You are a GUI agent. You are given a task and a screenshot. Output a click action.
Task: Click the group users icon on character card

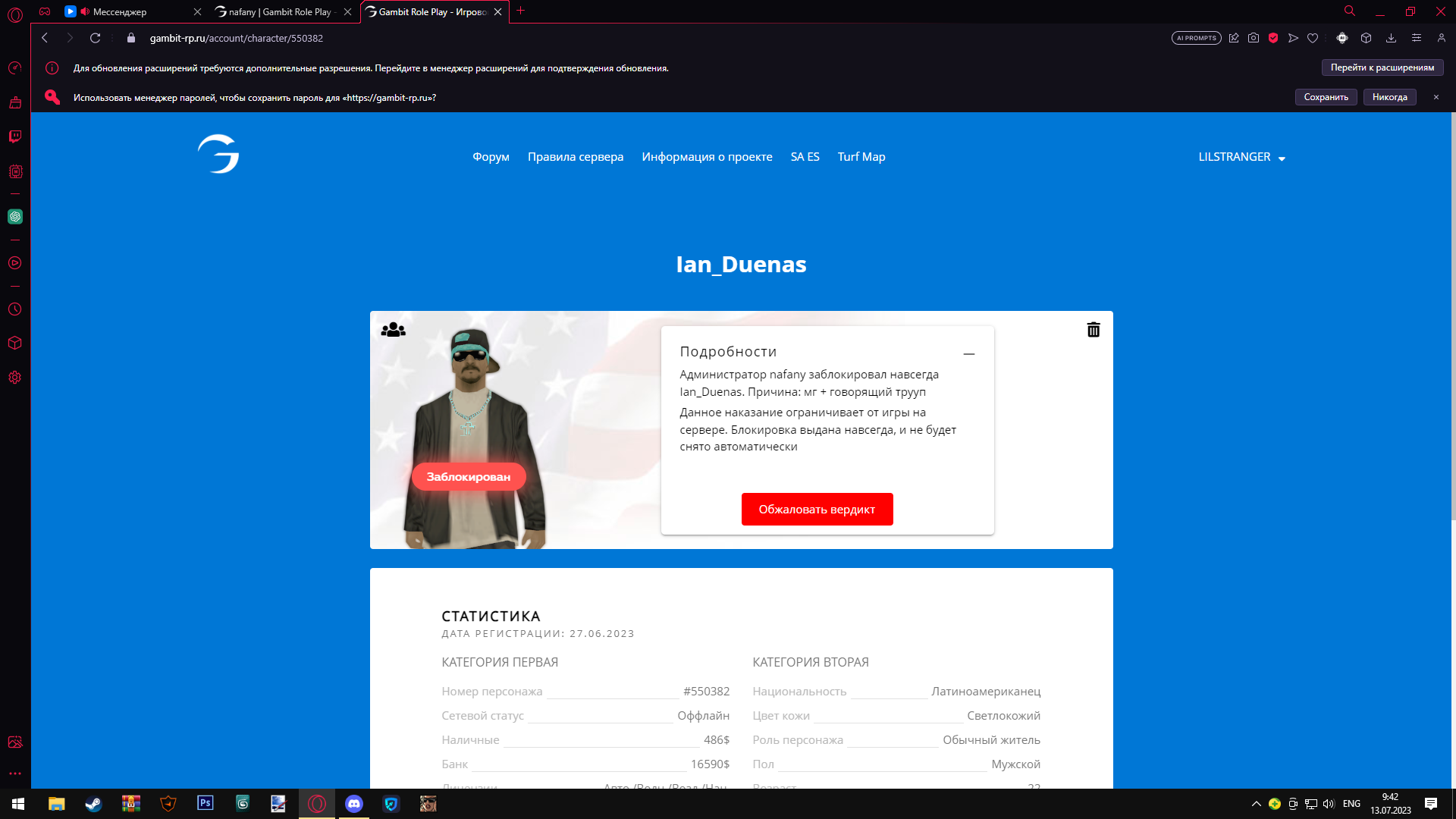click(x=393, y=330)
